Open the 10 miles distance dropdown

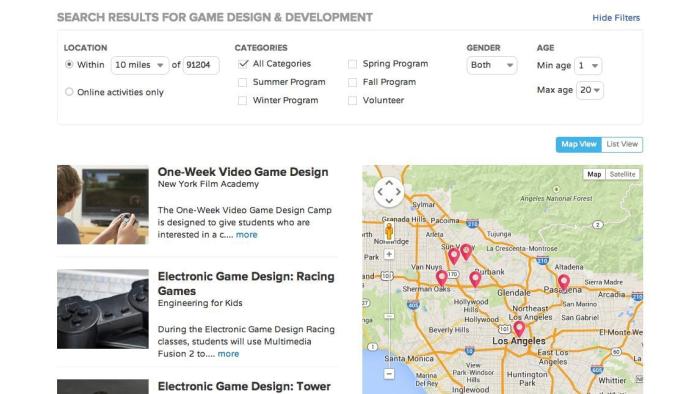[x=140, y=65]
